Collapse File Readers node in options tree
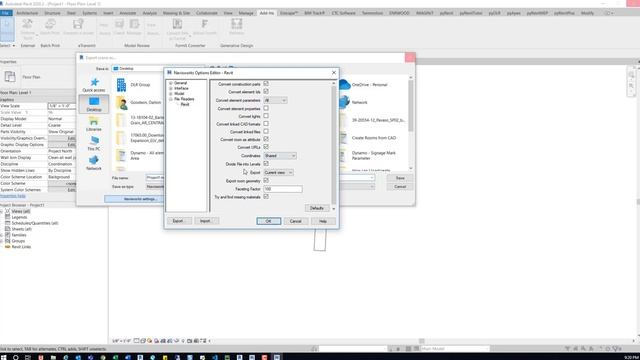640x360 pixels. click(171, 99)
